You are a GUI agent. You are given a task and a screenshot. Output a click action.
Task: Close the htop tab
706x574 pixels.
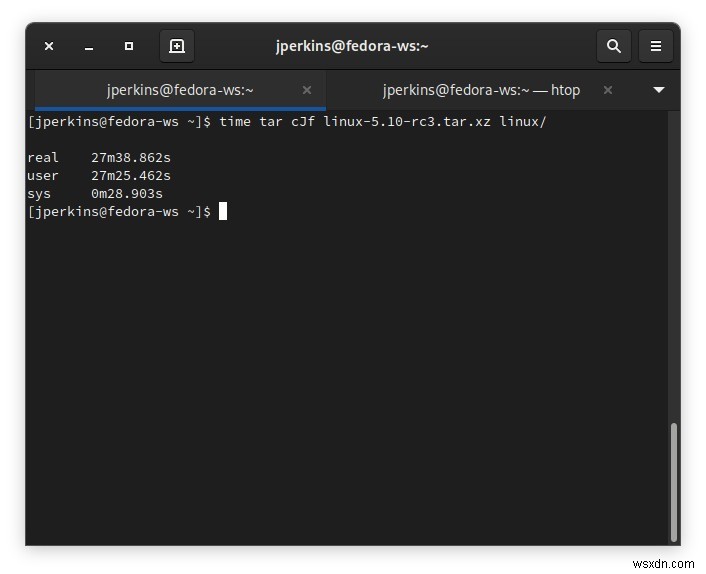(607, 90)
